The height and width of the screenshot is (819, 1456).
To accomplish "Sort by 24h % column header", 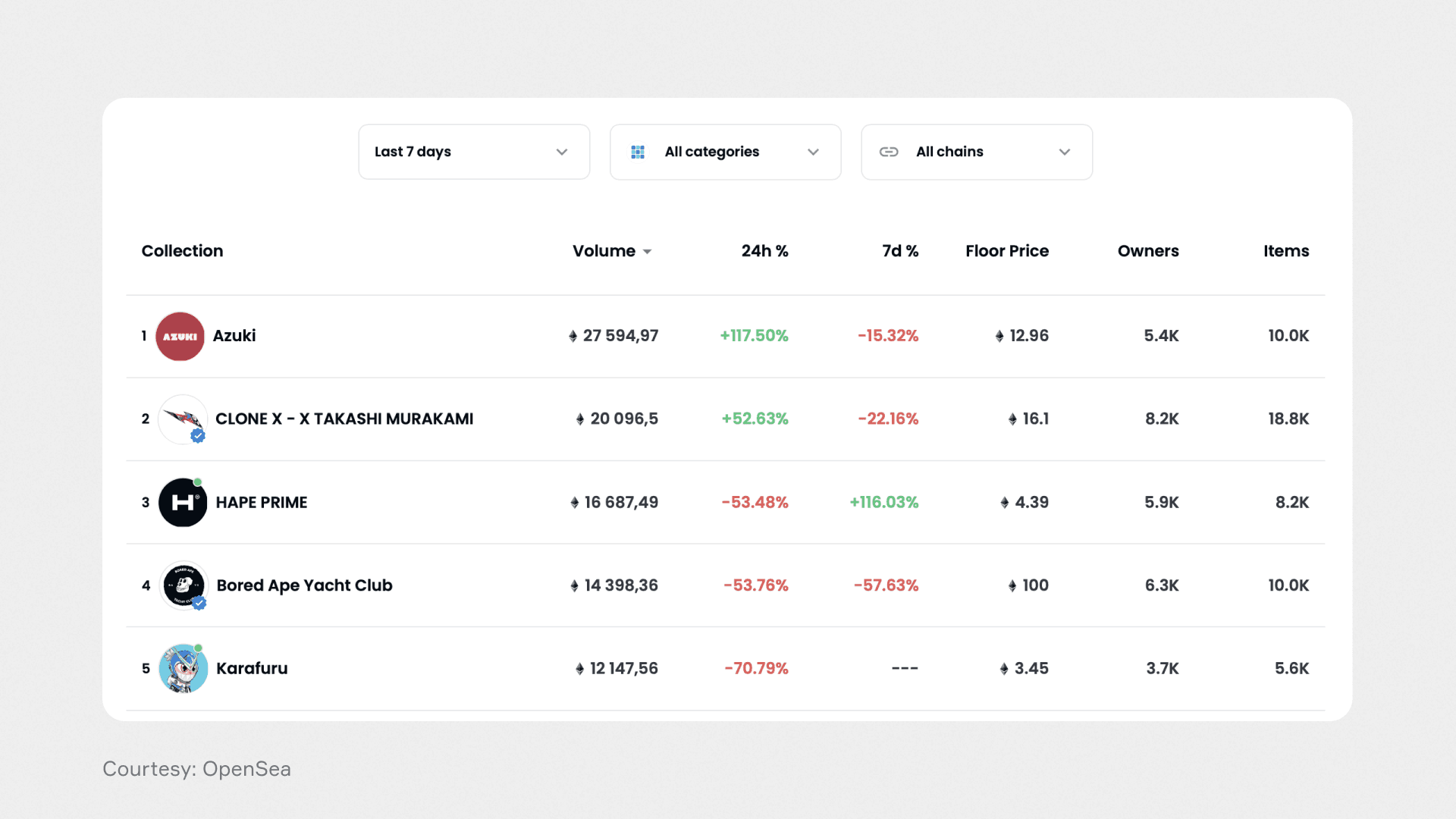I will 764,251.
